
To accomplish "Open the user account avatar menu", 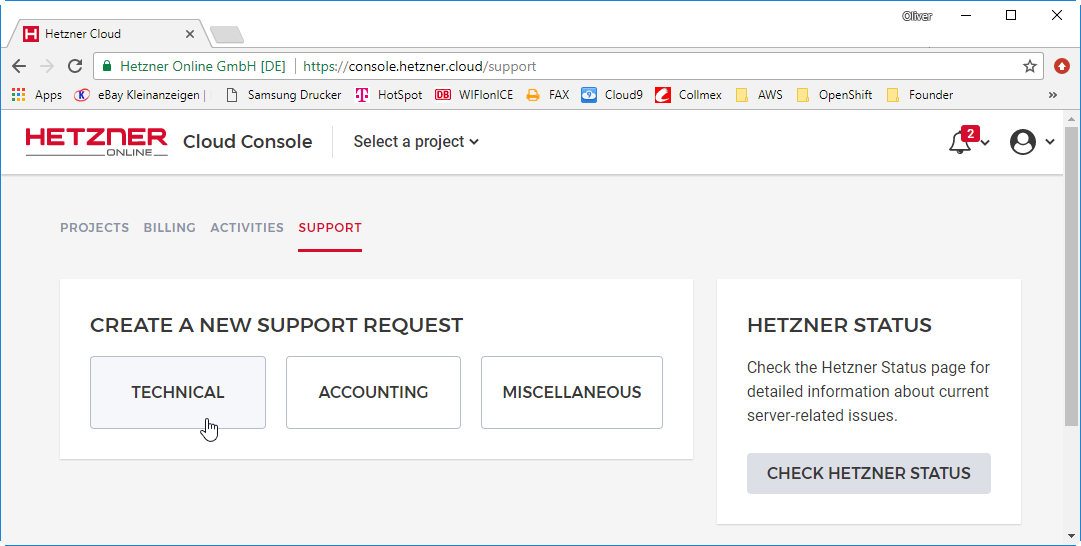I will point(1022,142).
